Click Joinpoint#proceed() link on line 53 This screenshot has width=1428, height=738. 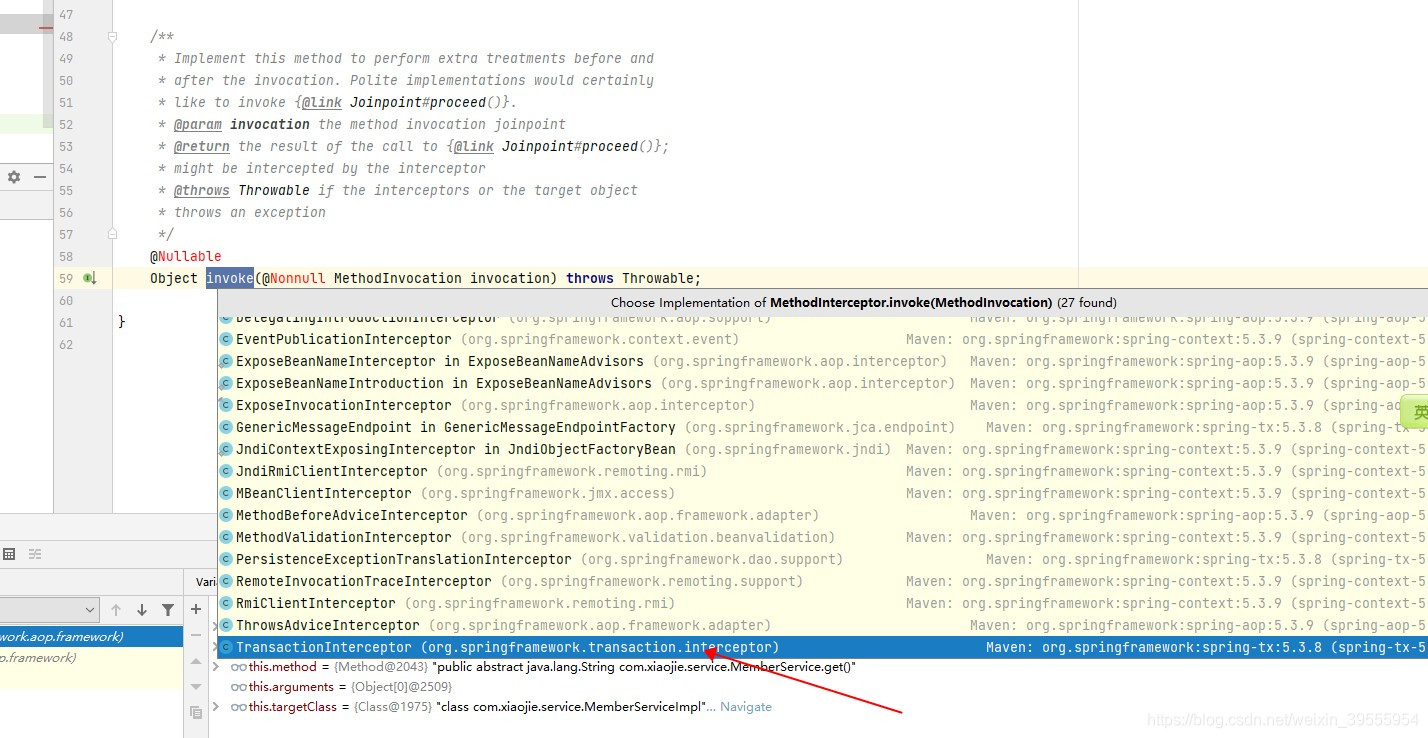coord(583,146)
